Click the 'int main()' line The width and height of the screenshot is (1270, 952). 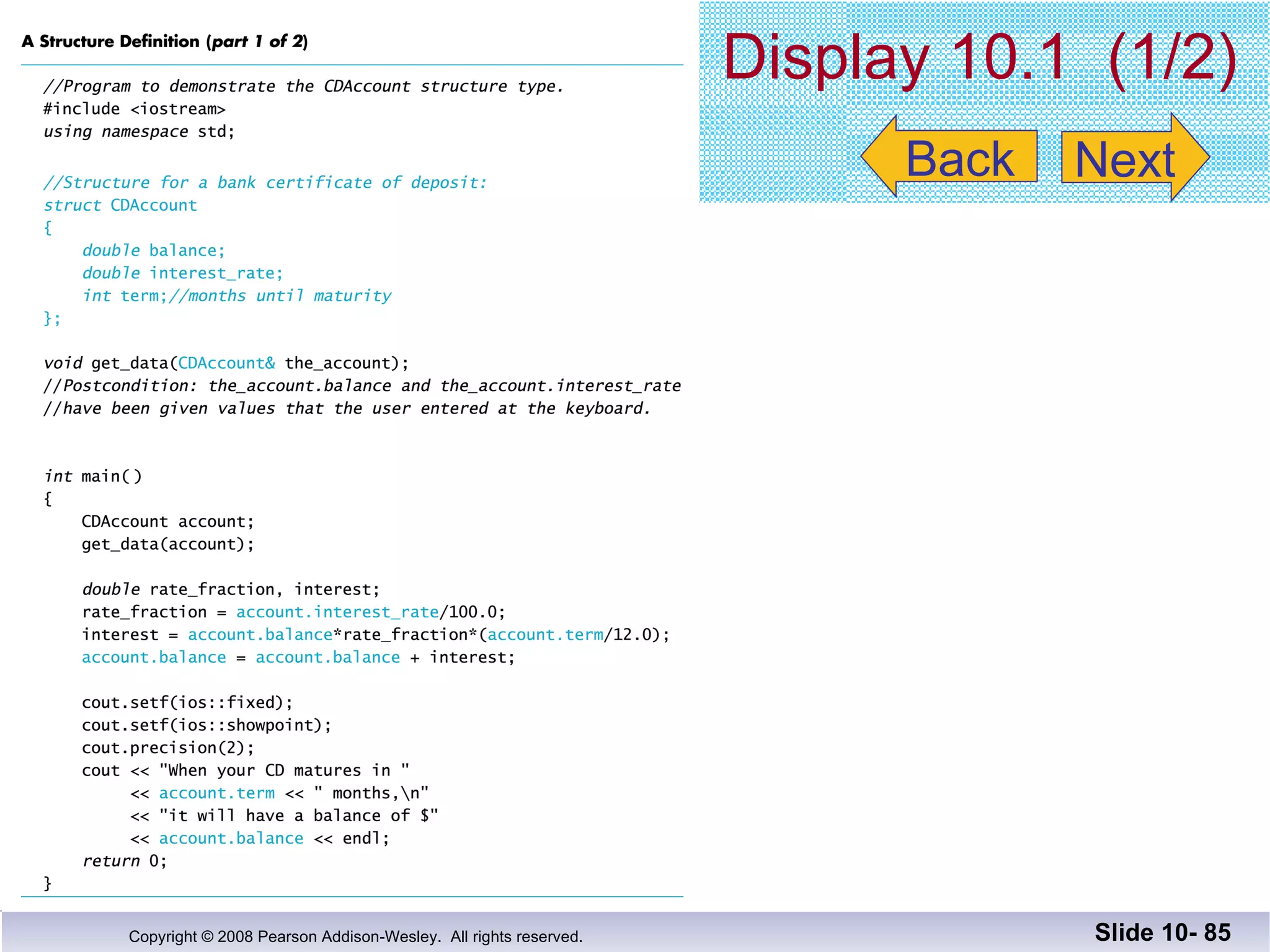93,476
